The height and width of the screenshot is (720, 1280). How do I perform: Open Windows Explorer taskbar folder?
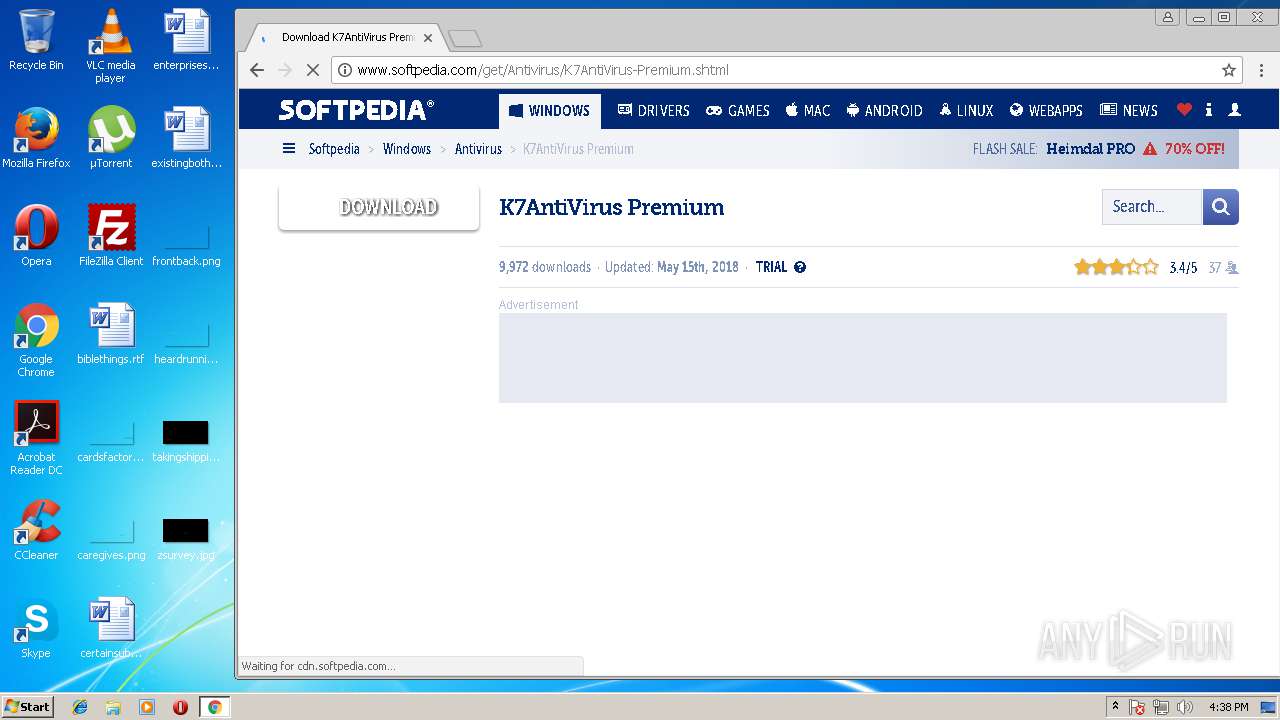click(113, 707)
